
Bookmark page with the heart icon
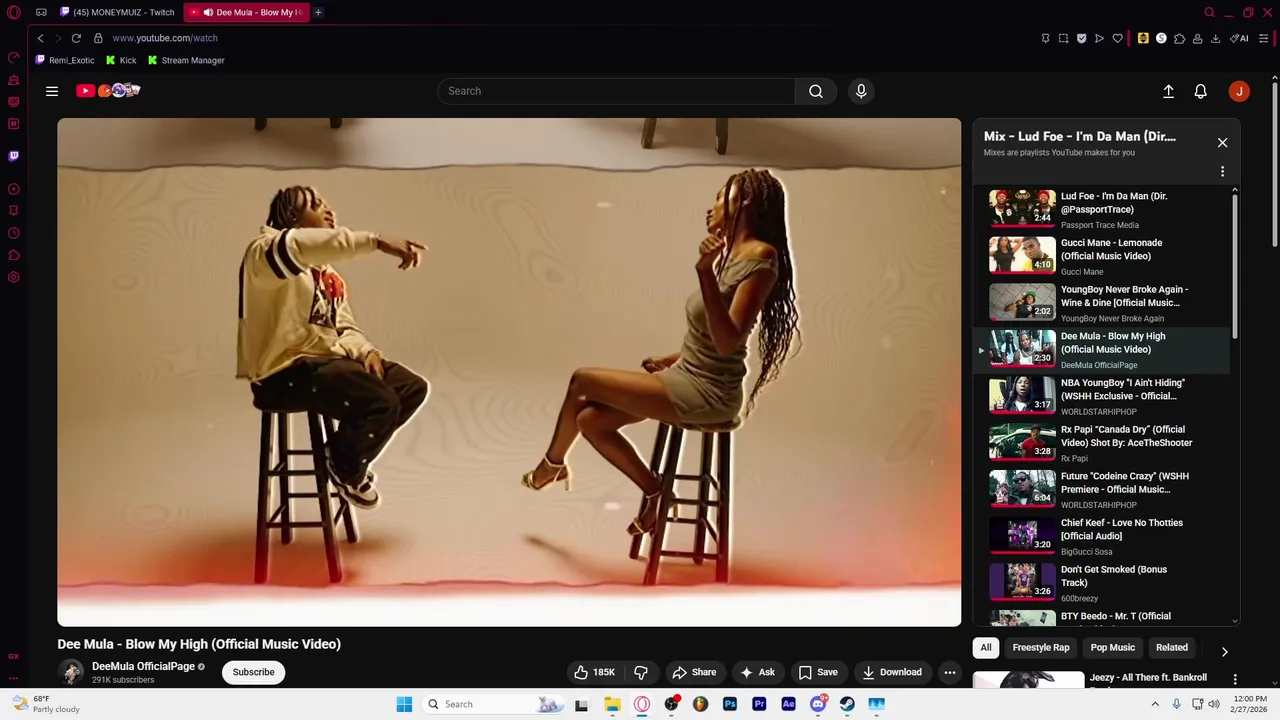click(x=1117, y=38)
